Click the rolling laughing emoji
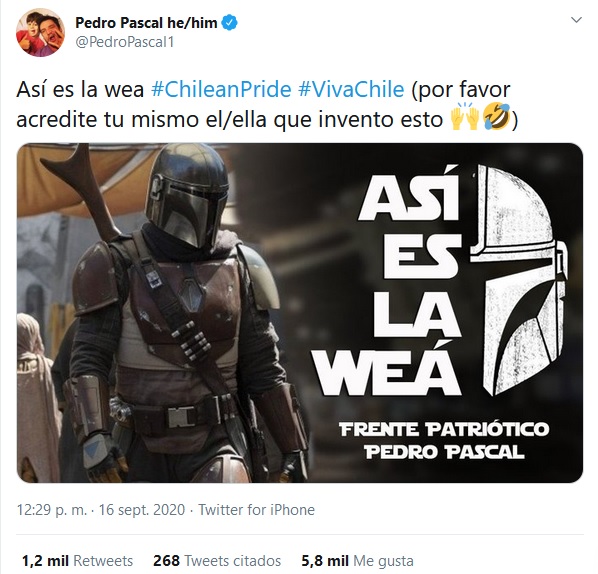Viewport: 598px width, 574px height. point(496,117)
